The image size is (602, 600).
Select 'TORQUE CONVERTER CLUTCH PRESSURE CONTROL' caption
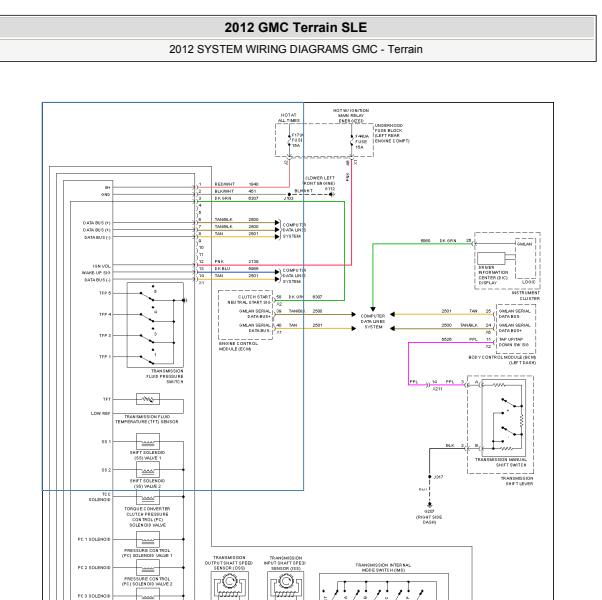147,517
